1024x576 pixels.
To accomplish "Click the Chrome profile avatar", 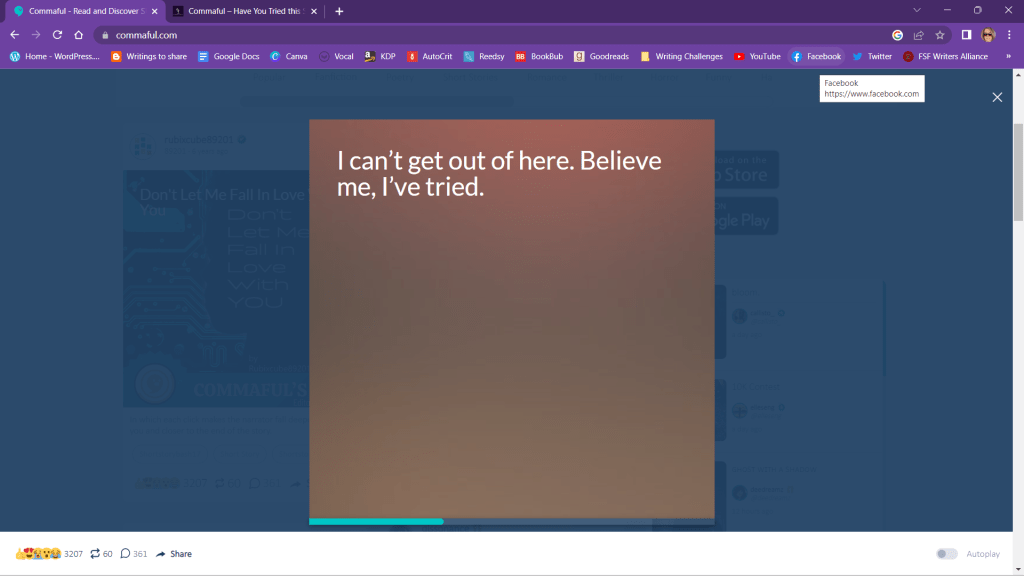I will 988,35.
